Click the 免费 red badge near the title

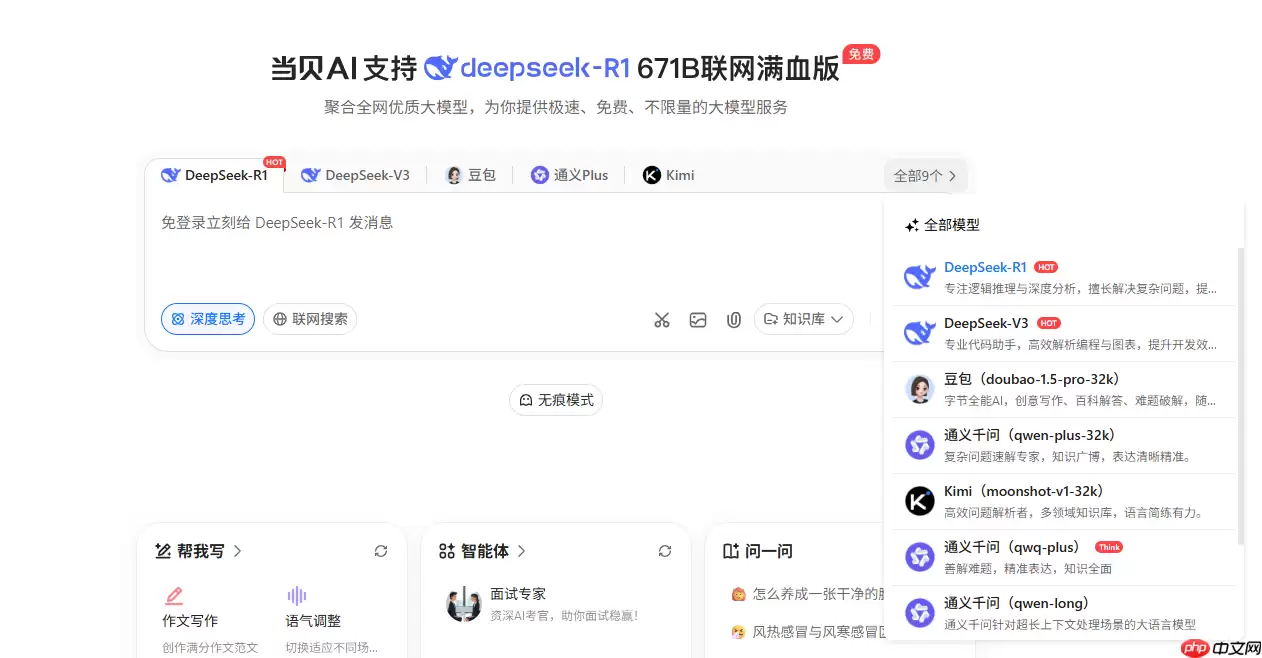pos(860,55)
